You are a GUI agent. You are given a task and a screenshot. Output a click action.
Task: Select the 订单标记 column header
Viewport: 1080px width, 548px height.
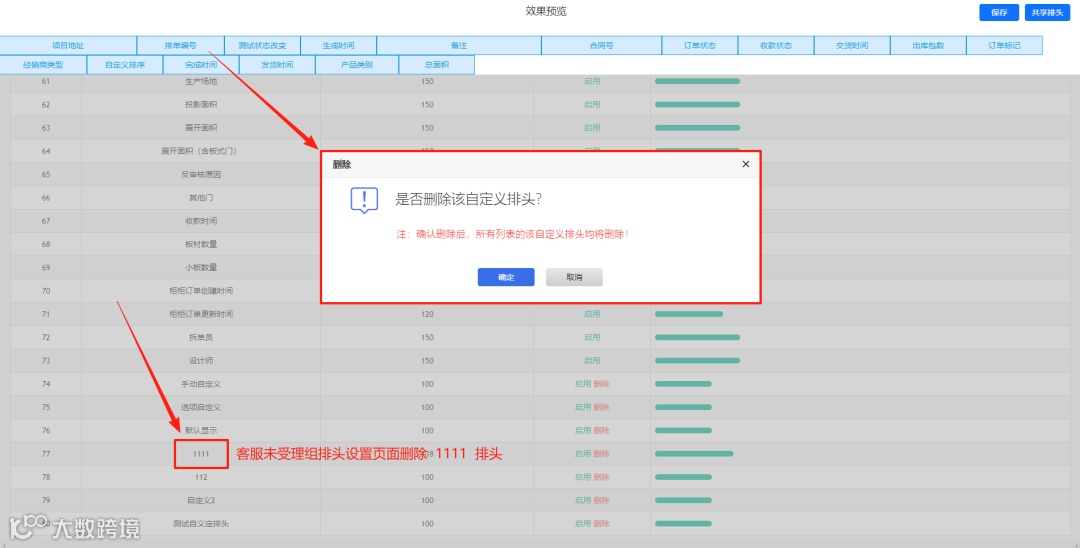click(x=1004, y=45)
